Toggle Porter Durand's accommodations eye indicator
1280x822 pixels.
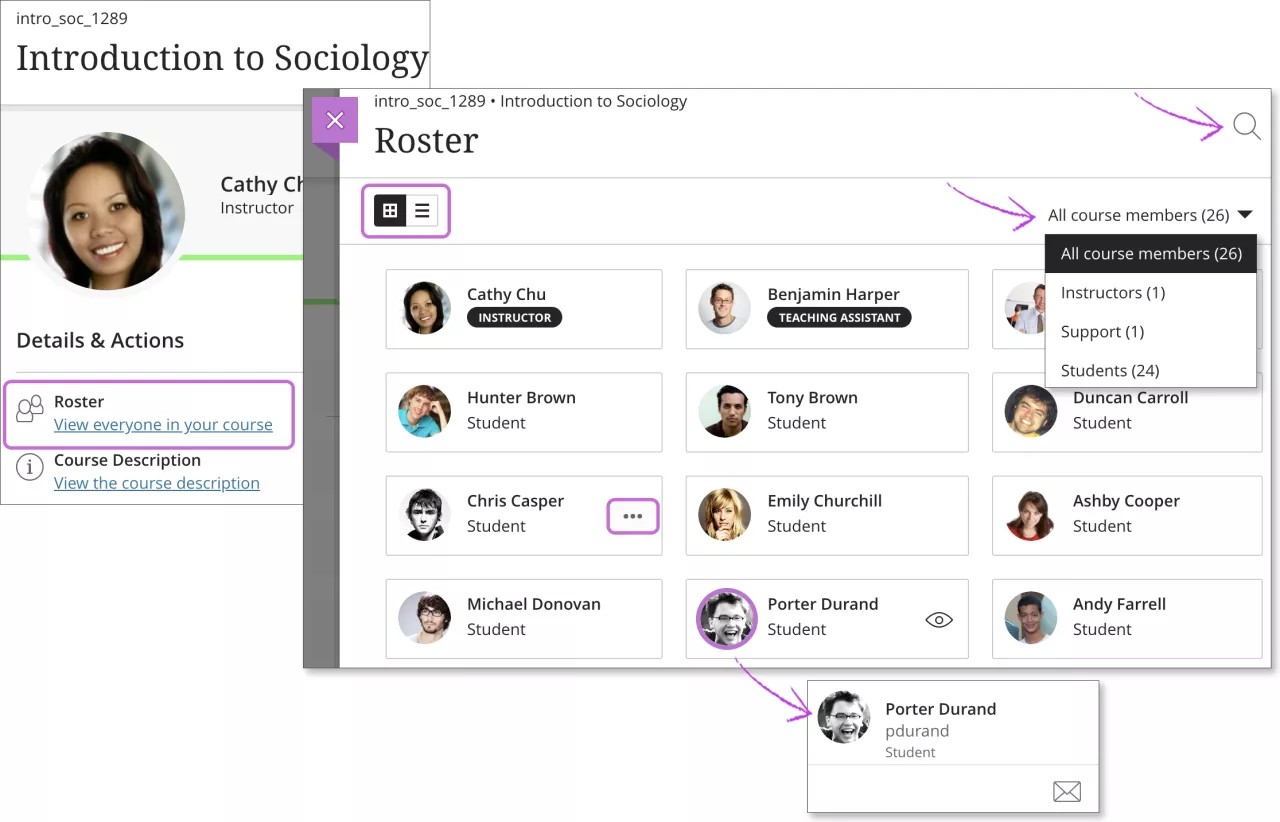[x=938, y=619]
